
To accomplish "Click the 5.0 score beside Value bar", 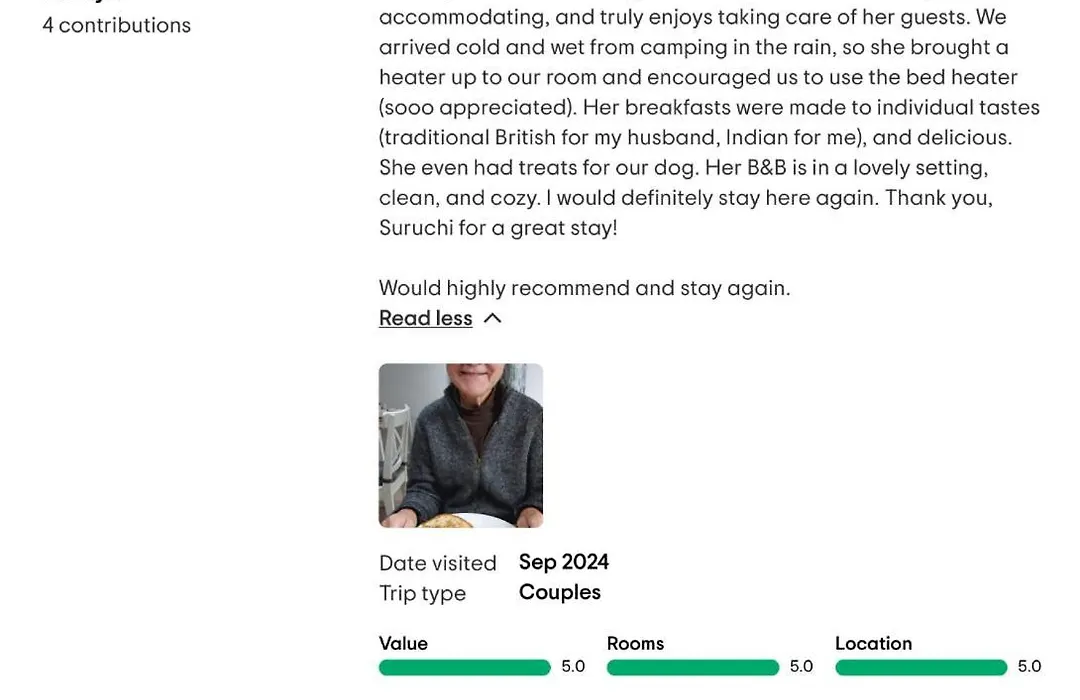I will [x=573, y=667].
